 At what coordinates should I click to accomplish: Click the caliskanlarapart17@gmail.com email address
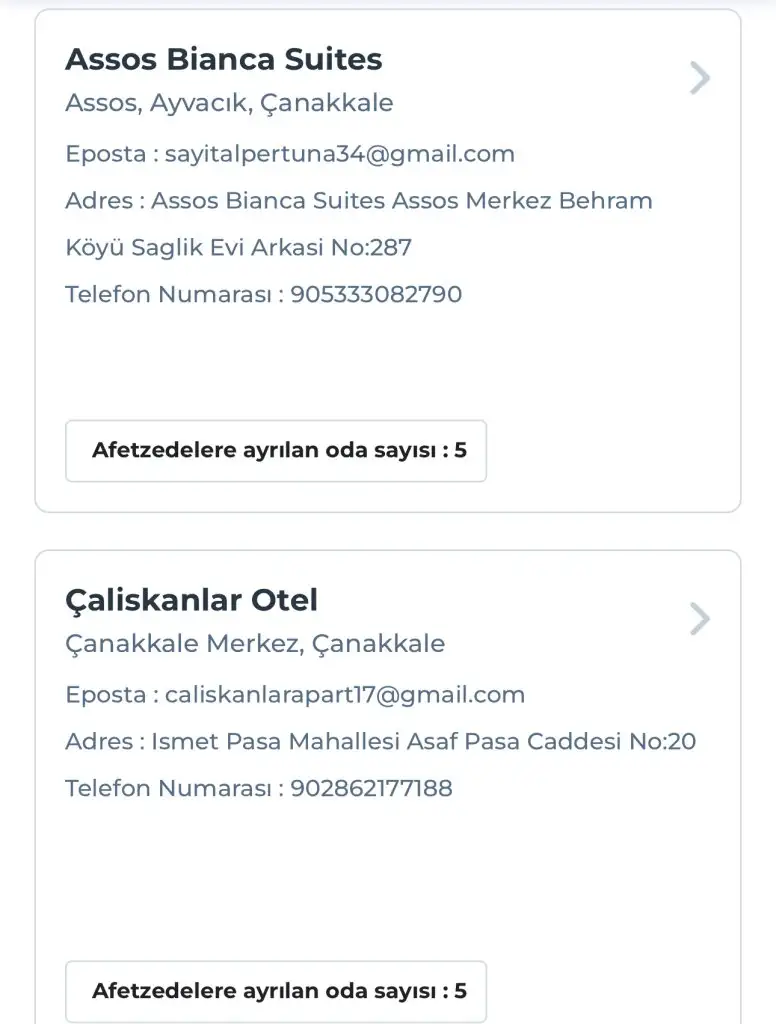[345, 695]
